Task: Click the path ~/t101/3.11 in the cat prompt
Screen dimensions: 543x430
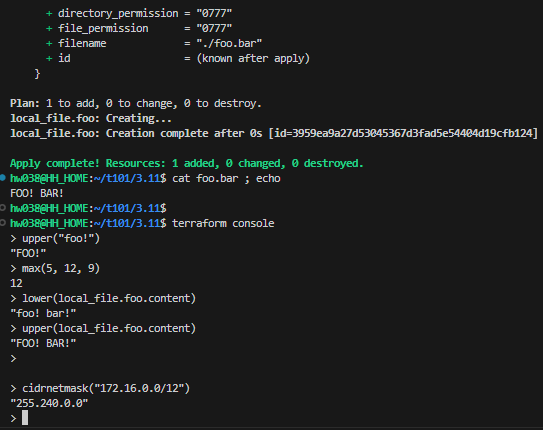Action: tap(127, 178)
